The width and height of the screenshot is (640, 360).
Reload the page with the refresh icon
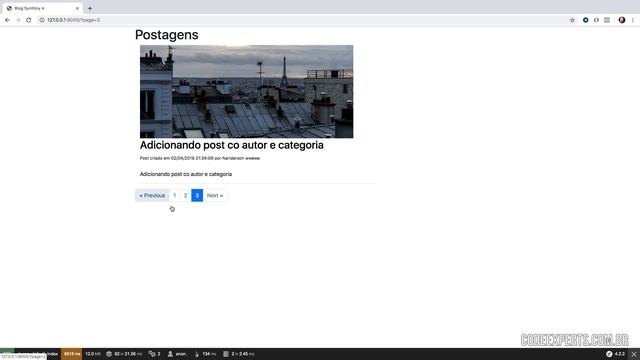pyautogui.click(x=29, y=20)
